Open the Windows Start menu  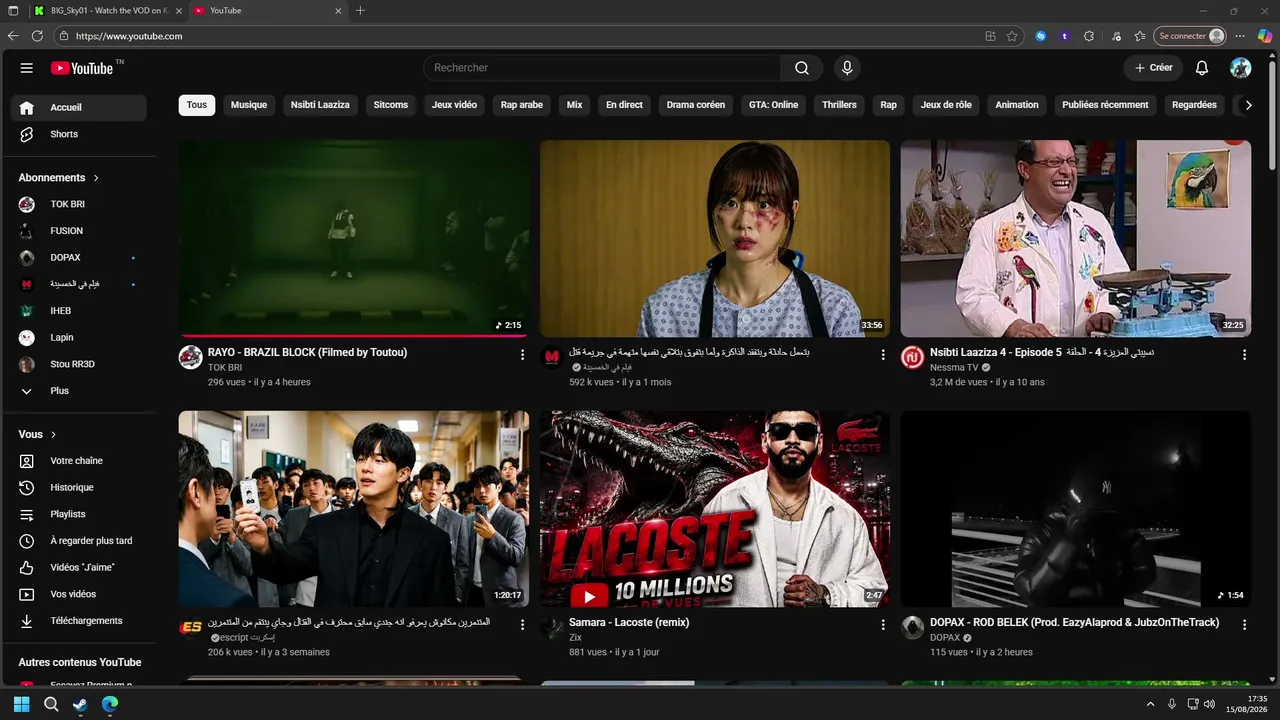click(21, 704)
